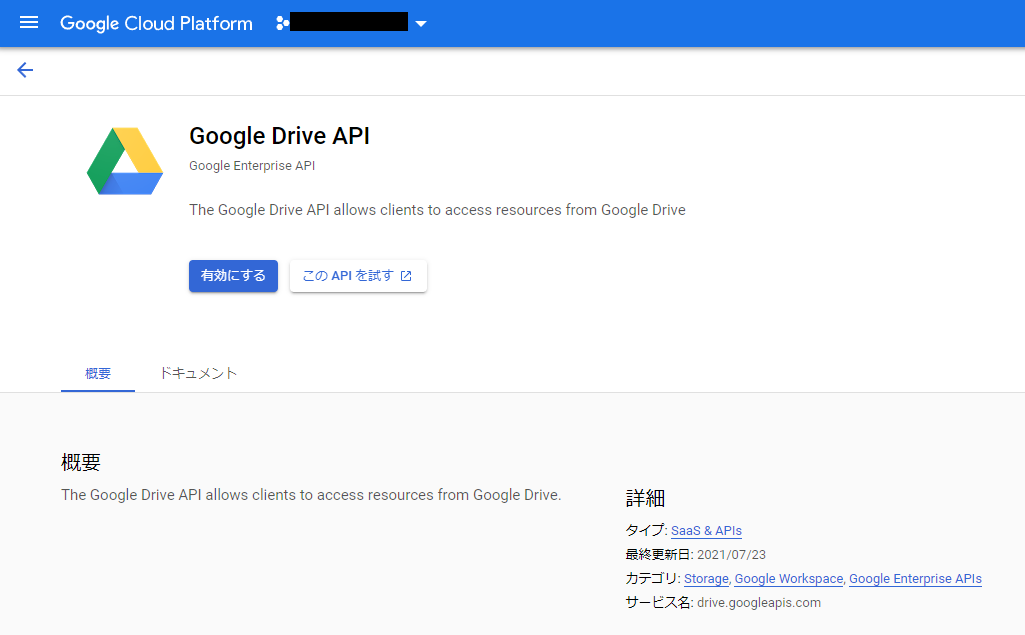1025x635 pixels.
Task: Click the external link icon in この API を試す
Action: tap(406, 276)
